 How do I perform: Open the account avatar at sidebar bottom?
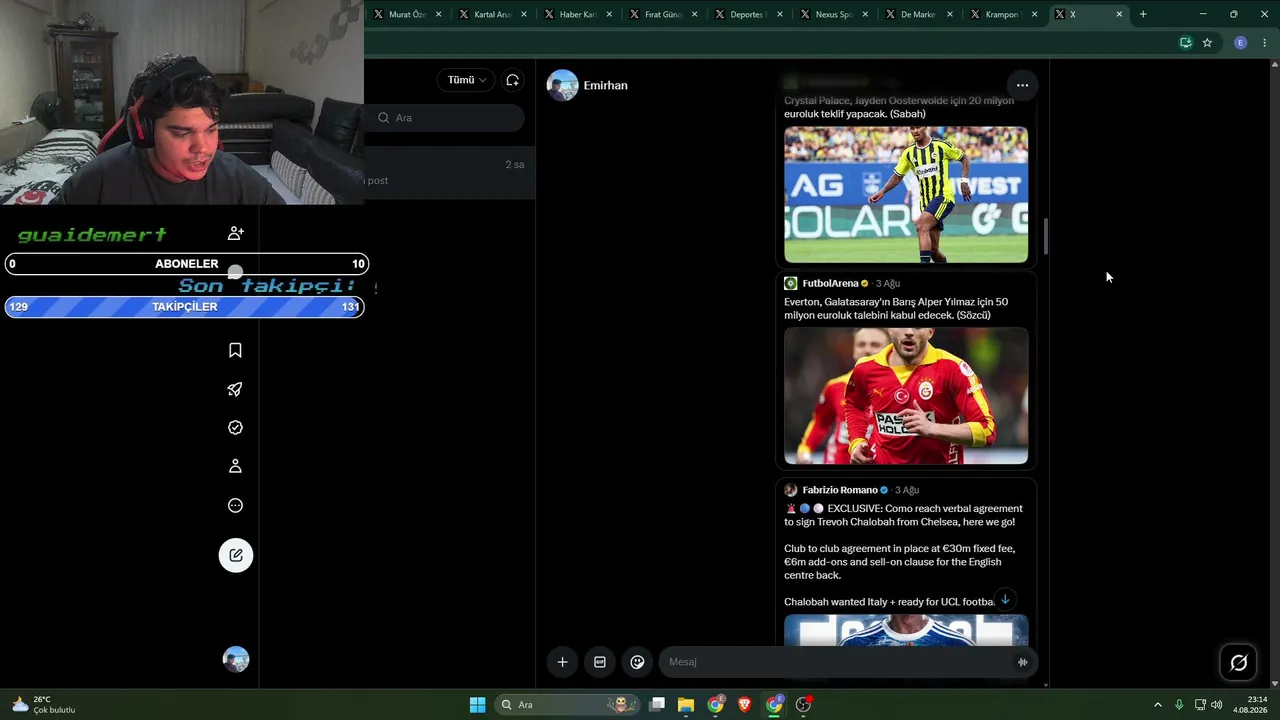(236, 660)
